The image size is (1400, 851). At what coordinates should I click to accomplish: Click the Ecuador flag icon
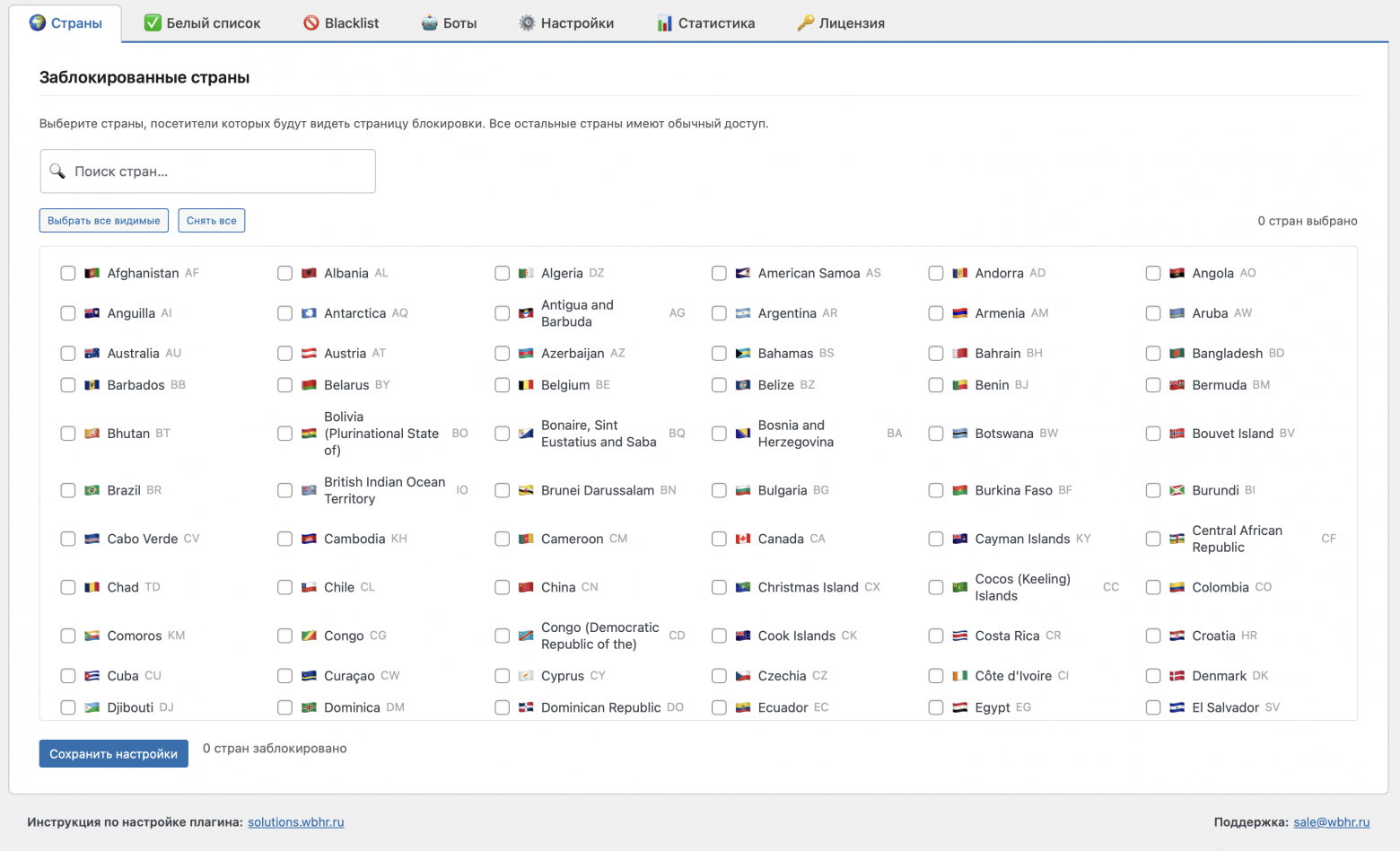click(x=743, y=707)
